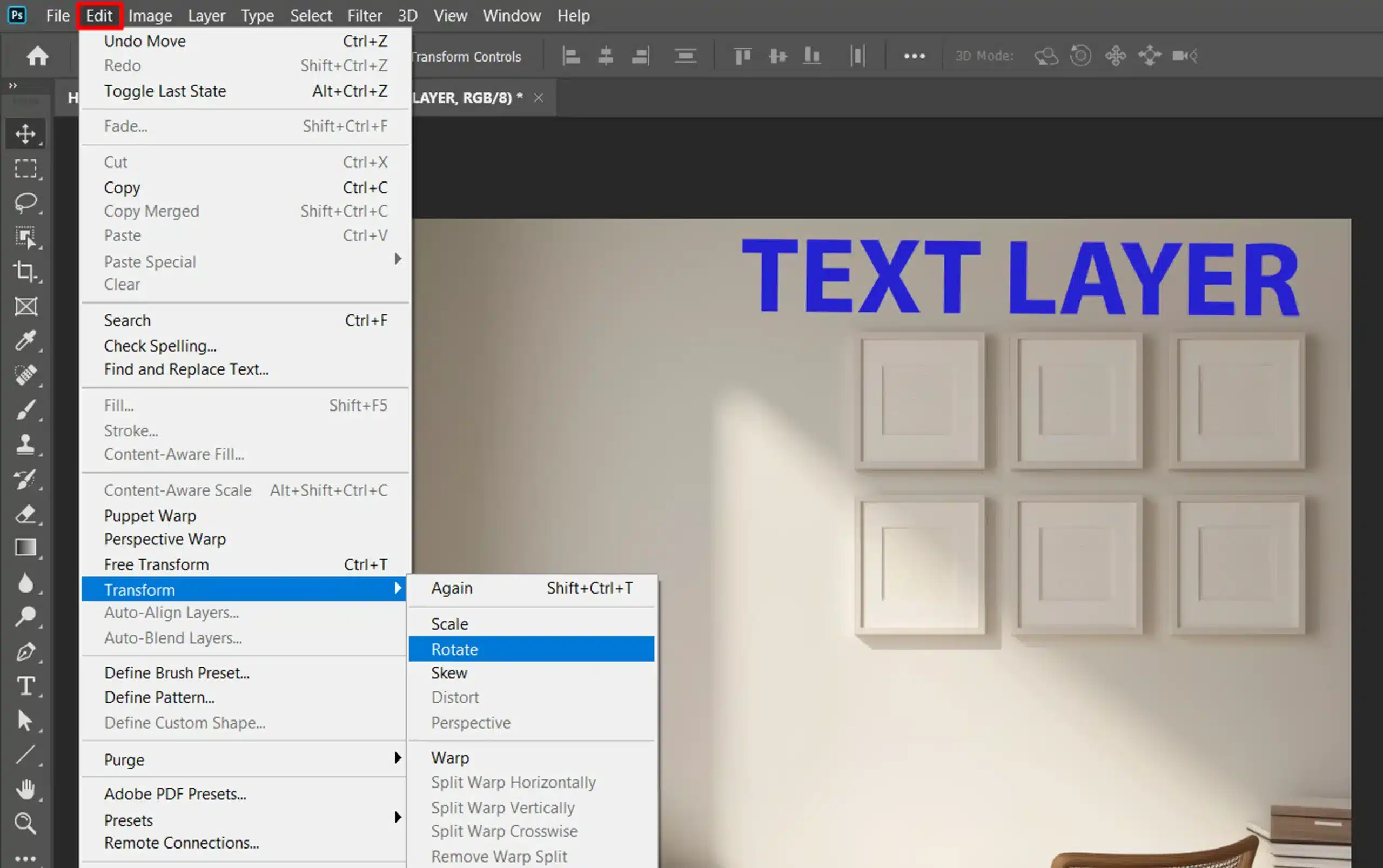The height and width of the screenshot is (868, 1383).
Task: Select the Zoom tool
Action: [x=25, y=824]
